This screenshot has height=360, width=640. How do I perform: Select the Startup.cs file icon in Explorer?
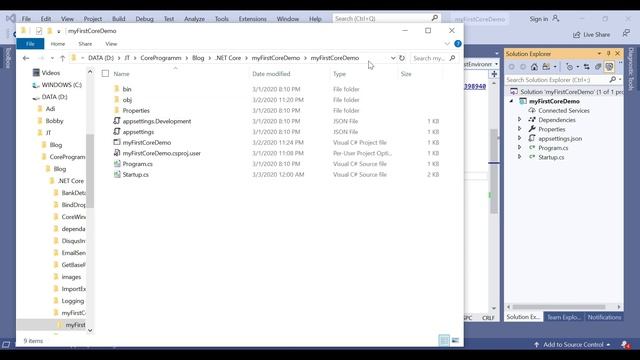click(x=117, y=174)
